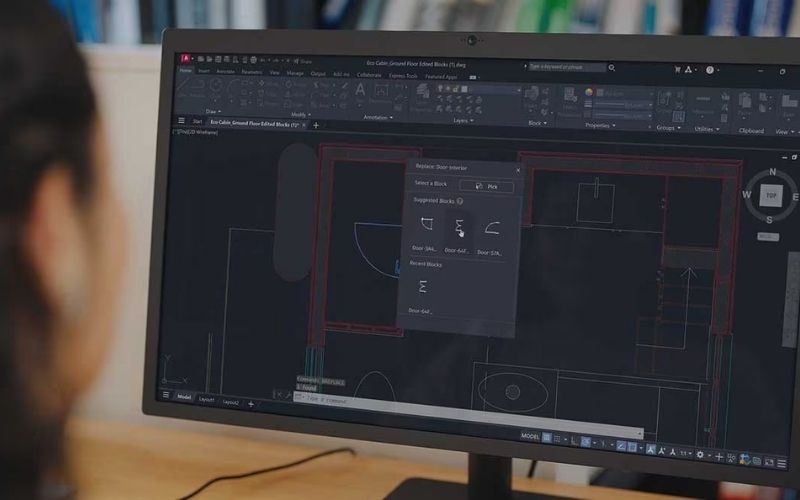Select the Text tool in Annotation panel
This screenshot has width=800, height=500.
pyautogui.click(x=360, y=91)
